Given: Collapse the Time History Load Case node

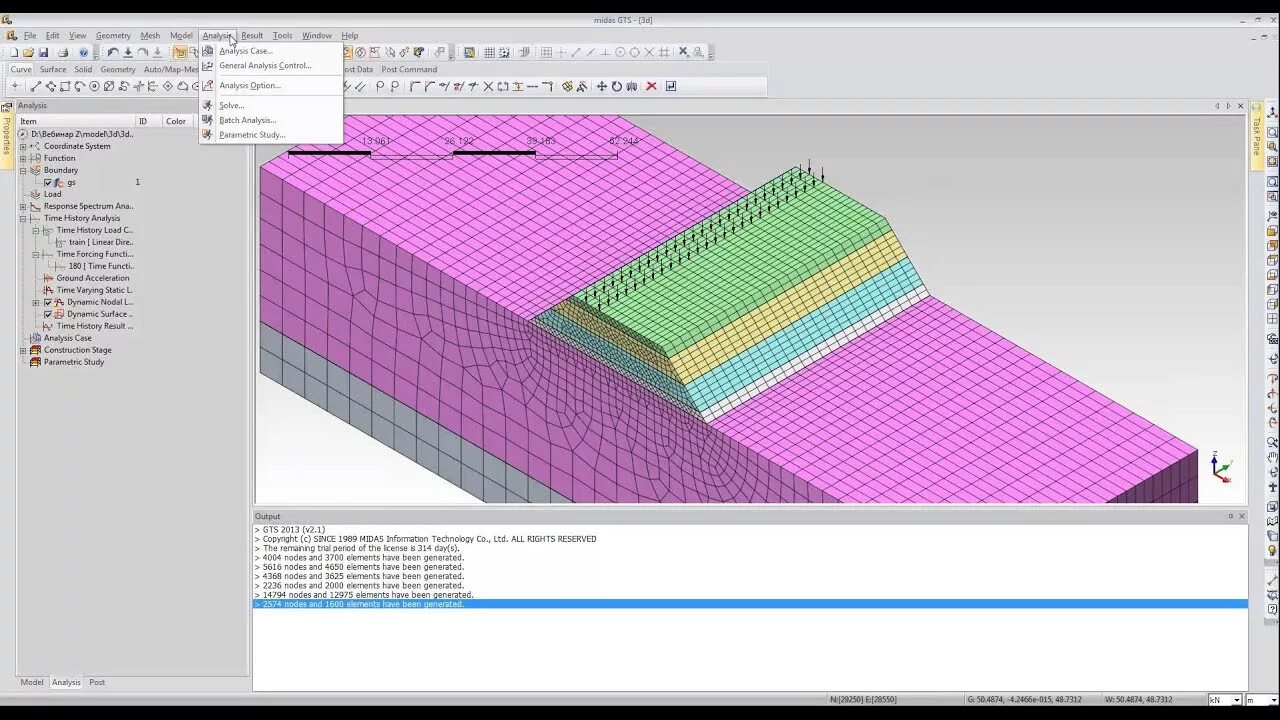Looking at the screenshot, I should pos(36,230).
